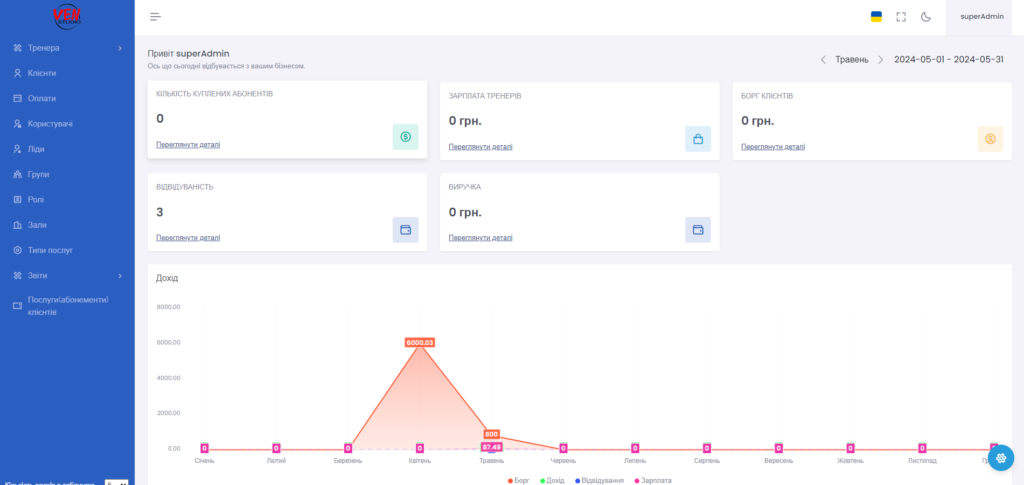Open the gear settings floating button
This screenshot has height=485, width=1024.
pos(1000,457)
